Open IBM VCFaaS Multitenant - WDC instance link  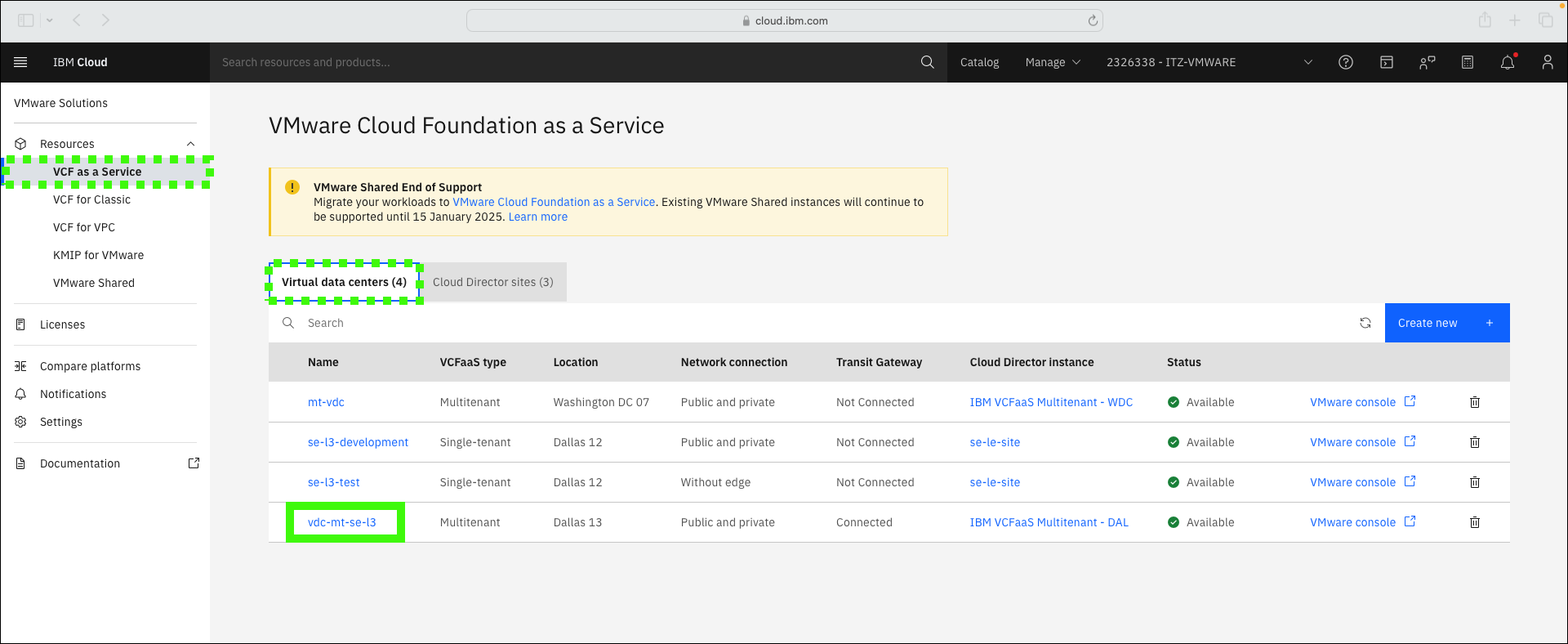[x=1051, y=402]
